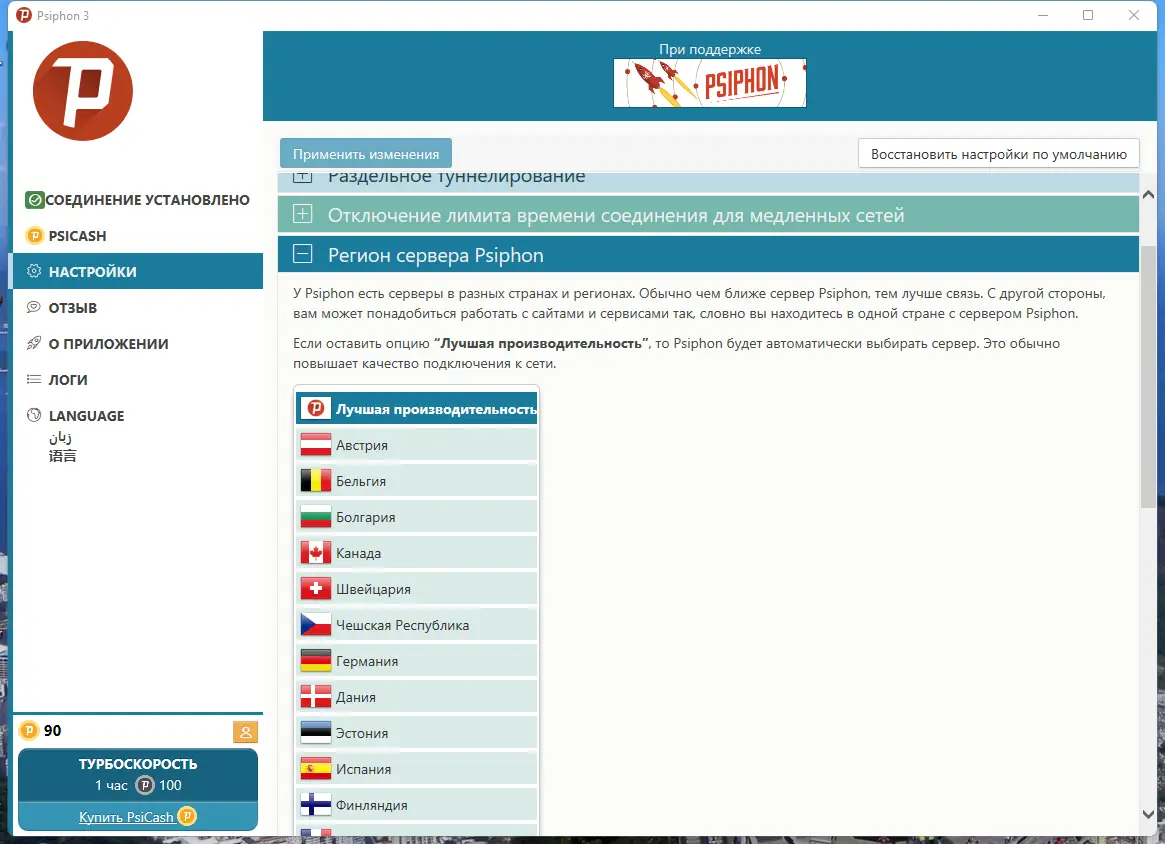
Task: Click the settings gear icon beside НАСТРОЙКИ
Action: (x=34, y=271)
